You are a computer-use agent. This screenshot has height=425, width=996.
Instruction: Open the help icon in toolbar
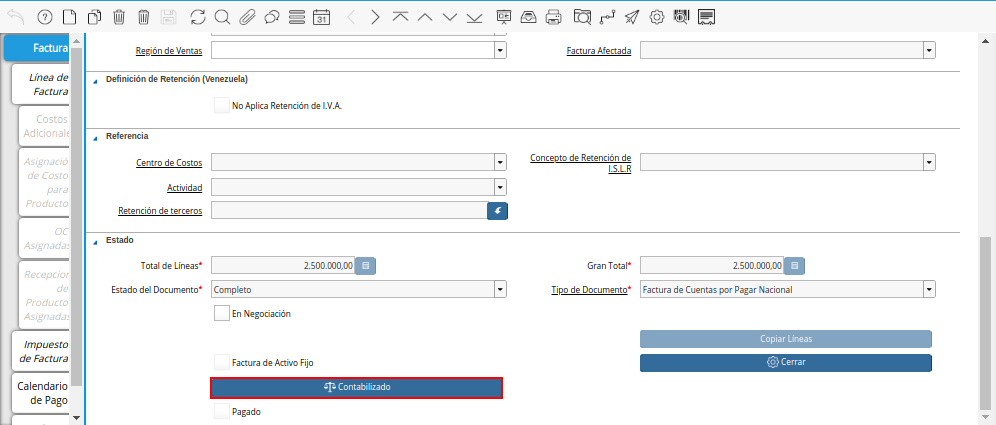44,17
